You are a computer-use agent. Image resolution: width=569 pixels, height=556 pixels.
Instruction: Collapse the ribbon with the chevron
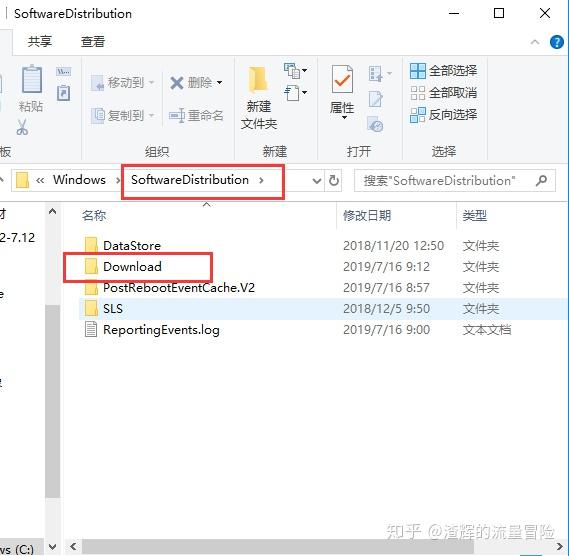point(535,42)
